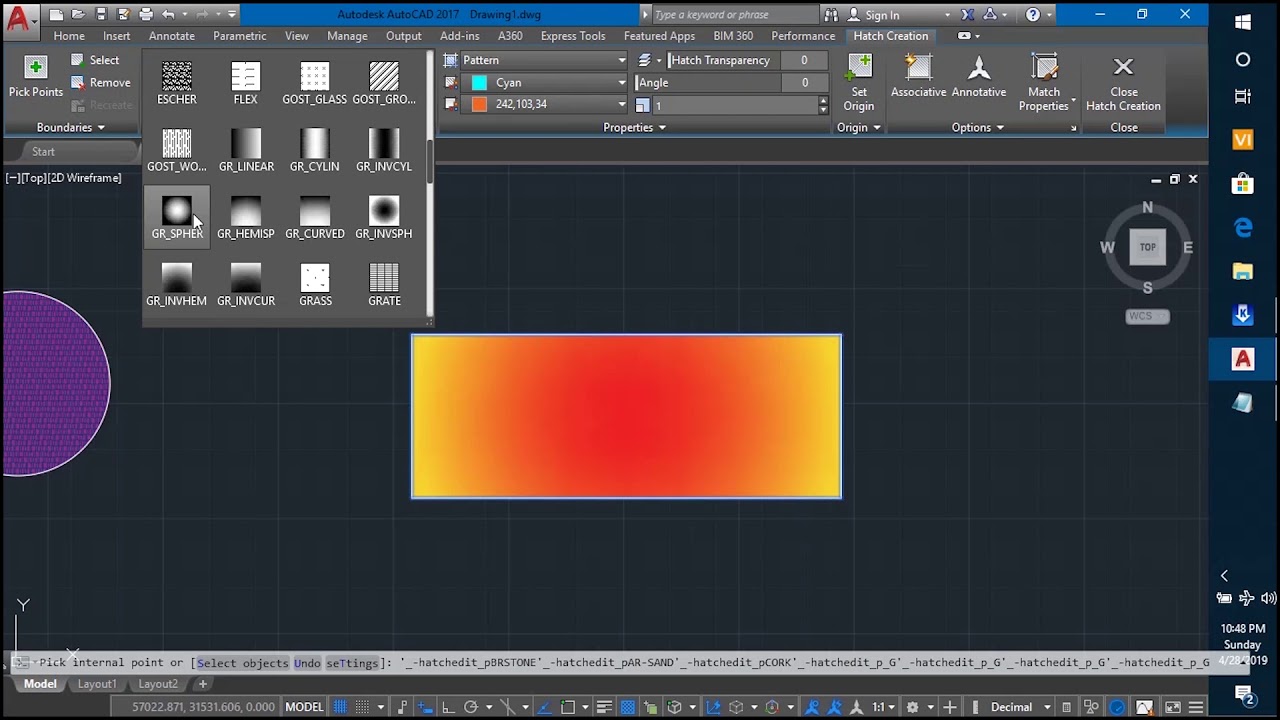Click the keyword search input field
Screen dimensions: 1280x720
coord(733,15)
